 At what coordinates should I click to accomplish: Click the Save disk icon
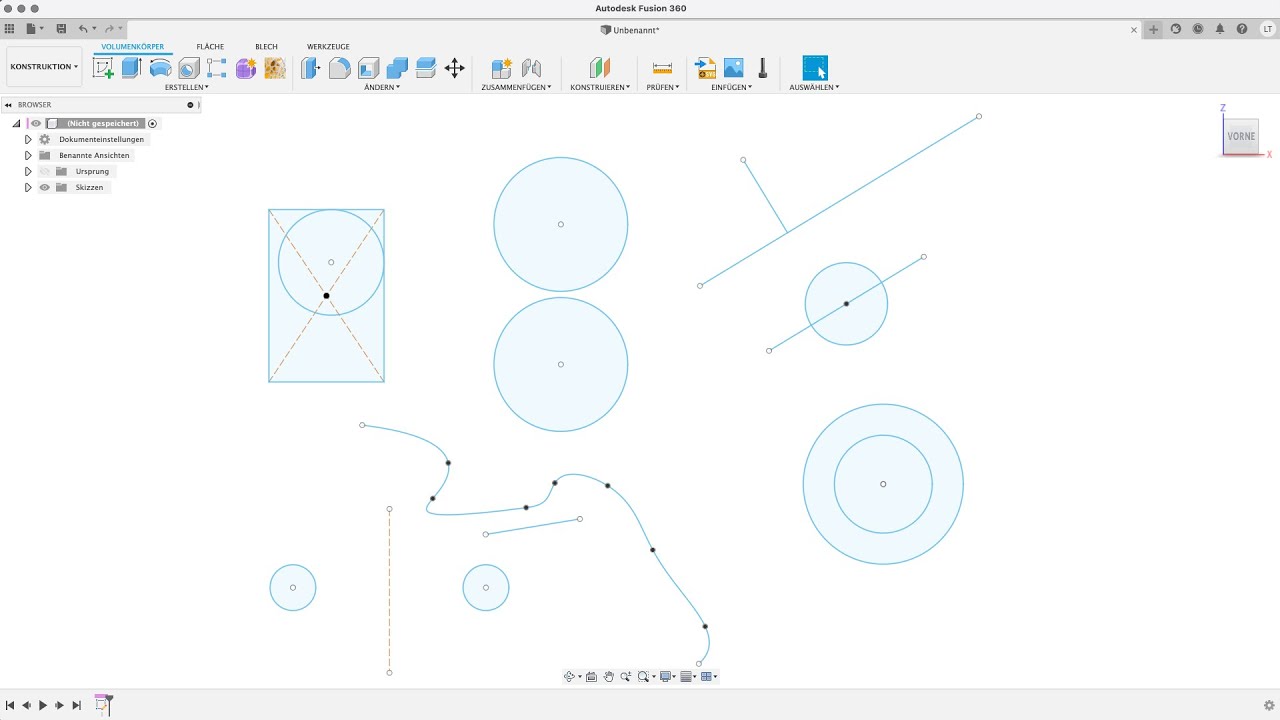tap(61, 29)
